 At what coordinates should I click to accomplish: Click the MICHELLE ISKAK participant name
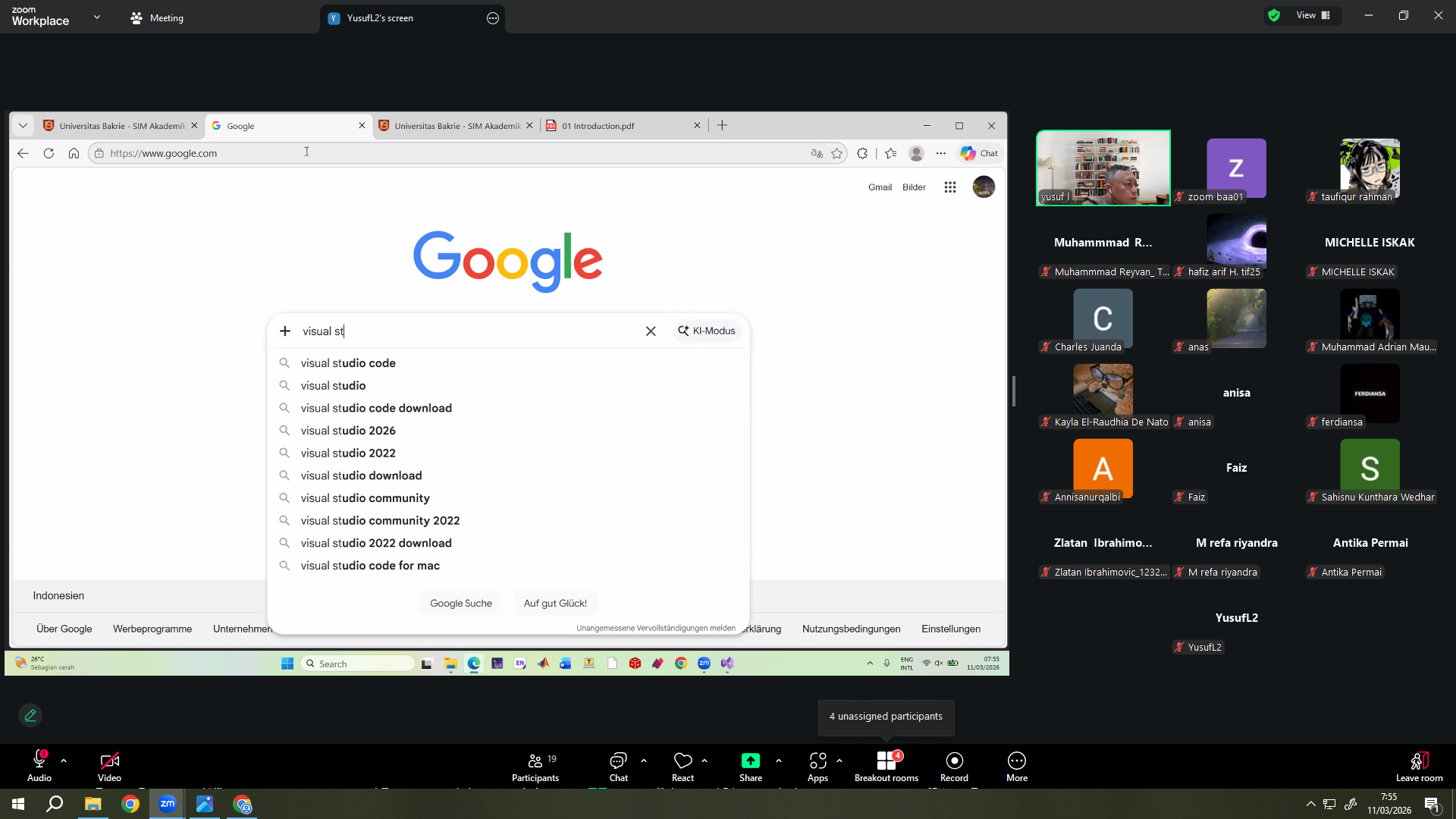pyautogui.click(x=1370, y=243)
